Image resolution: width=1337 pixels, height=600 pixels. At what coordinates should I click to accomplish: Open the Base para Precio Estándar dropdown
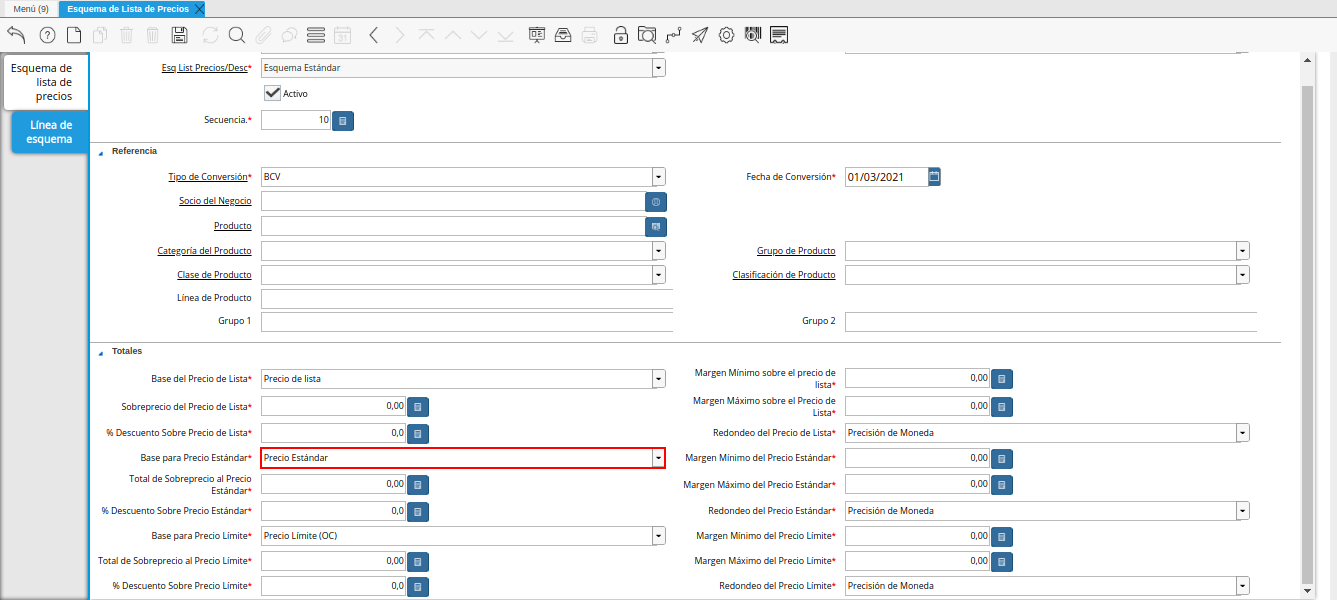(x=658, y=458)
